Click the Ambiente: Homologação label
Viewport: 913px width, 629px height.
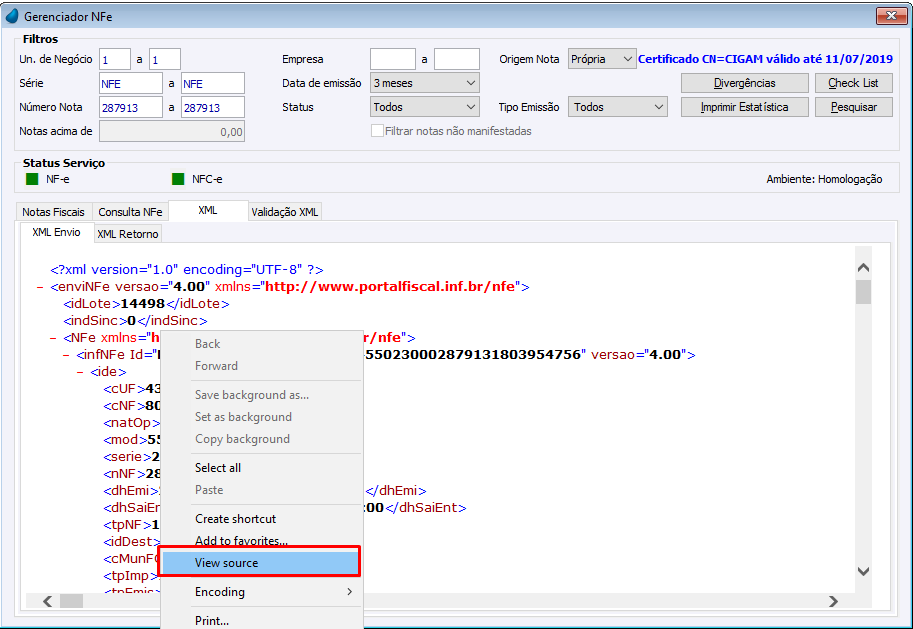[824, 179]
